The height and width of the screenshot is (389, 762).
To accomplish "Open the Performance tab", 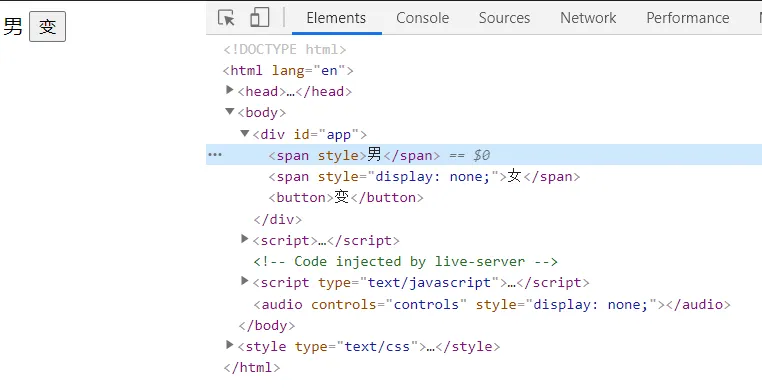I will 688,18.
